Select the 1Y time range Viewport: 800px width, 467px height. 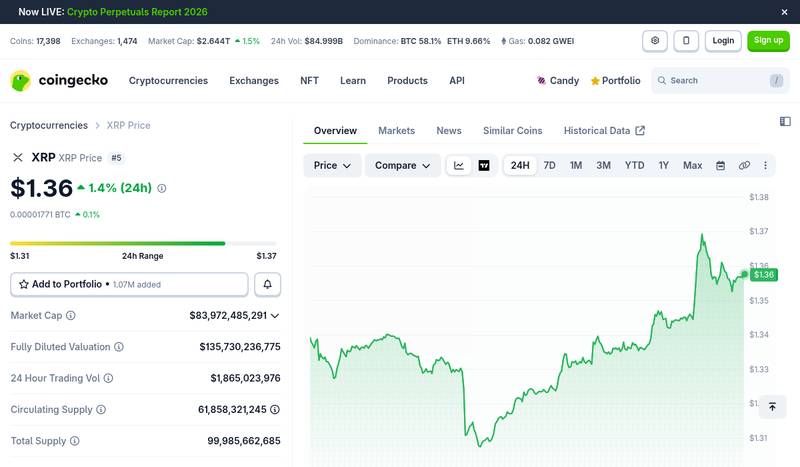tap(664, 165)
